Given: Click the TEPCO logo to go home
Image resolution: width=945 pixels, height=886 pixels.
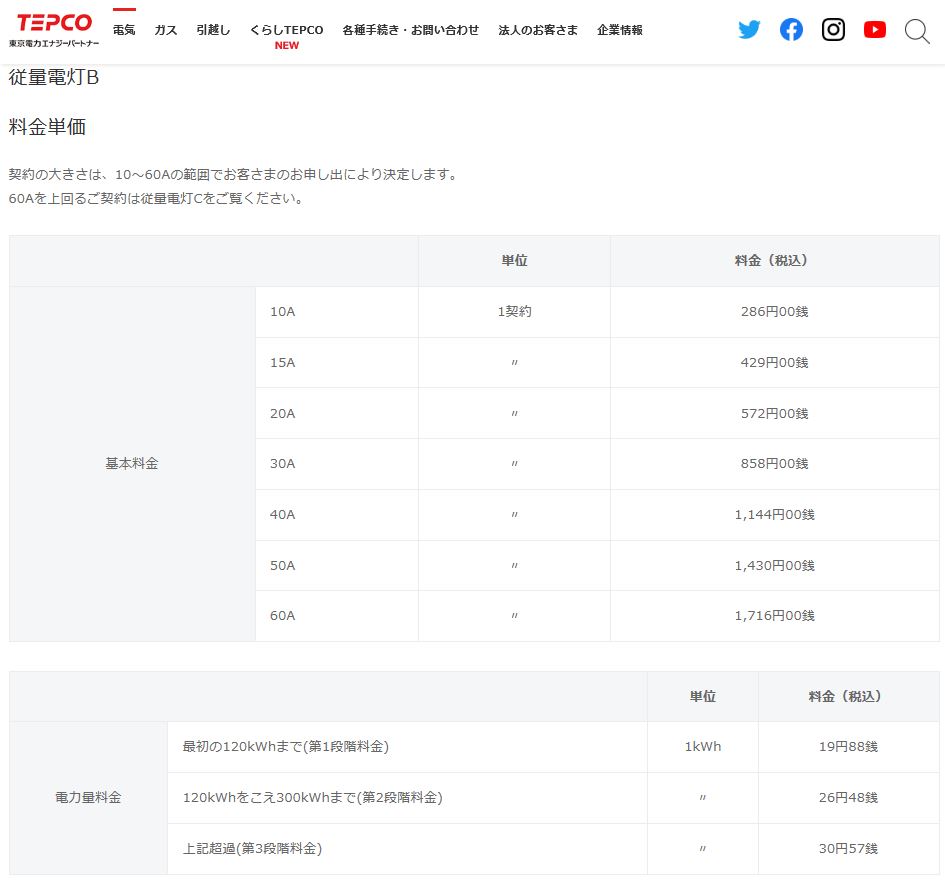Looking at the screenshot, I should pyautogui.click(x=54, y=30).
